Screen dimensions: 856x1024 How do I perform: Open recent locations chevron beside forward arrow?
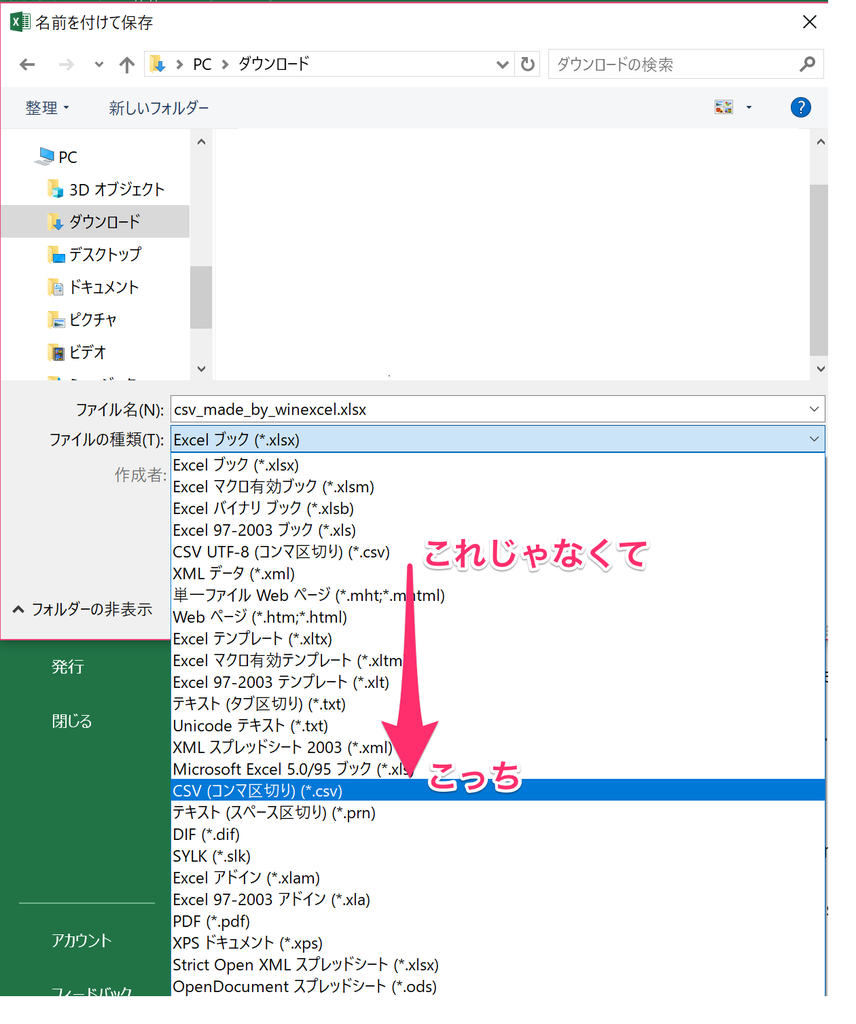point(99,65)
